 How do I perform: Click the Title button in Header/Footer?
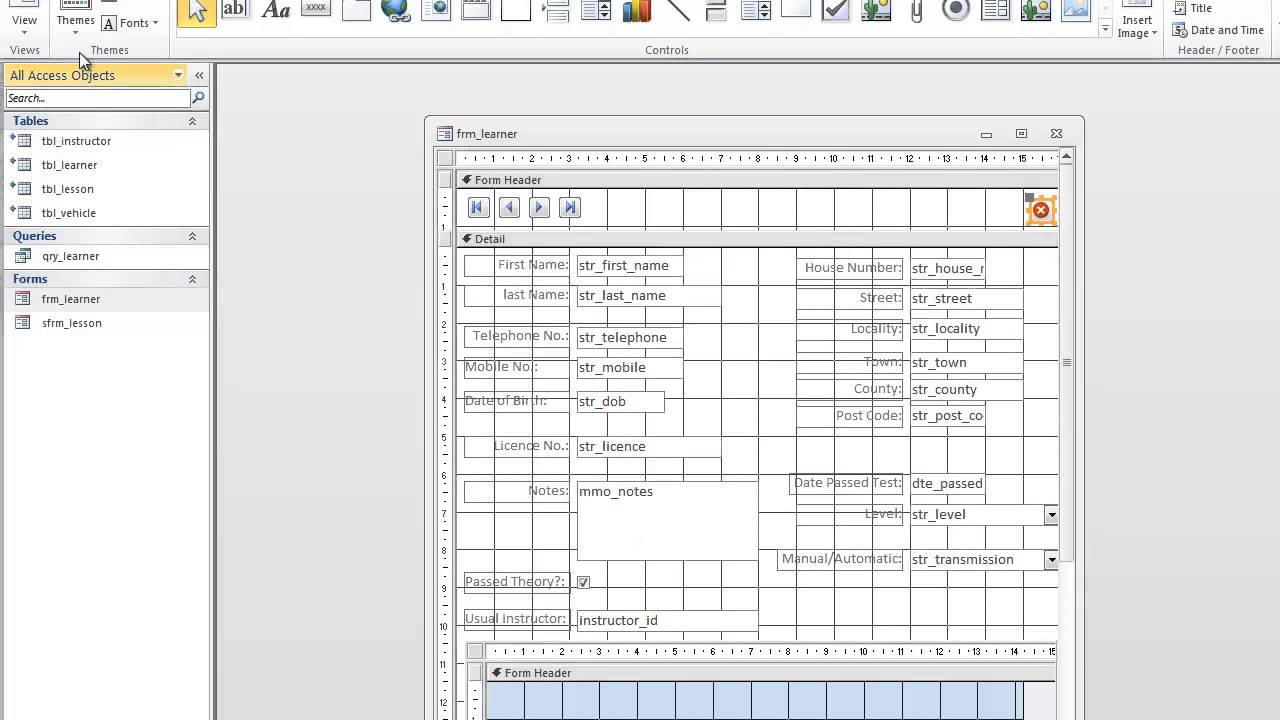coord(1192,8)
